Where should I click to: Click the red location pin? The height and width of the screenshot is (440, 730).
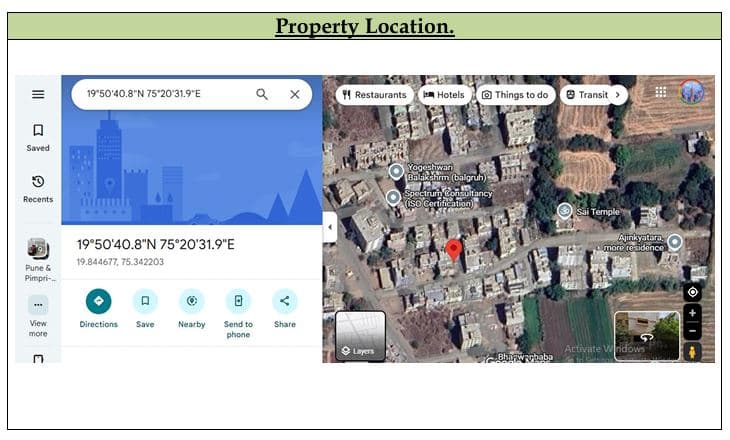[453, 250]
